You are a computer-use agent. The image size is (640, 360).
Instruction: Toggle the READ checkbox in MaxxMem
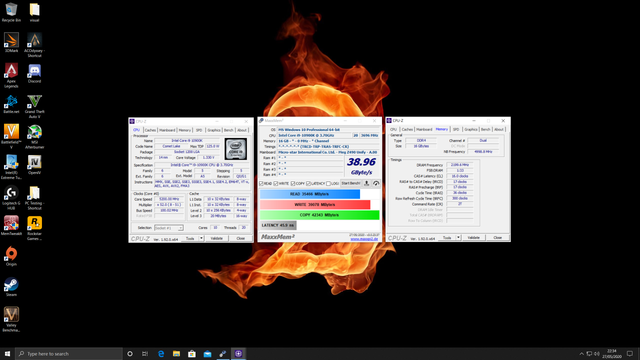[x=262, y=184]
